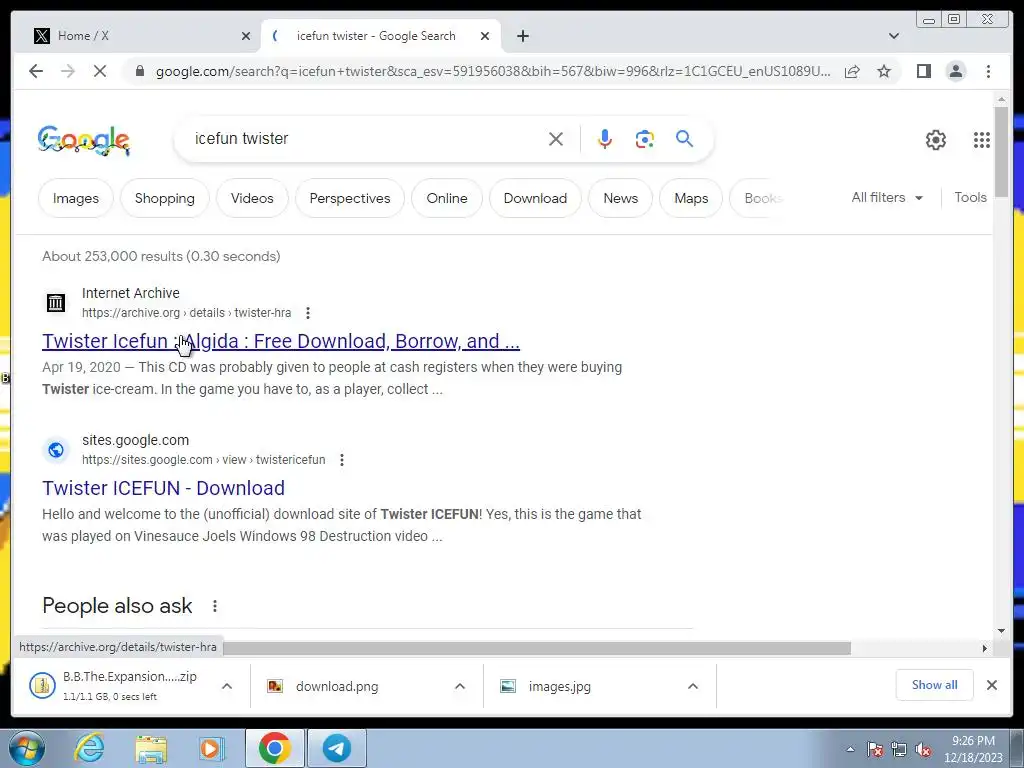Viewport: 1024px width, 768px height.
Task: Open the Chrome three-dot menu
Action: [x=988, y=71]
